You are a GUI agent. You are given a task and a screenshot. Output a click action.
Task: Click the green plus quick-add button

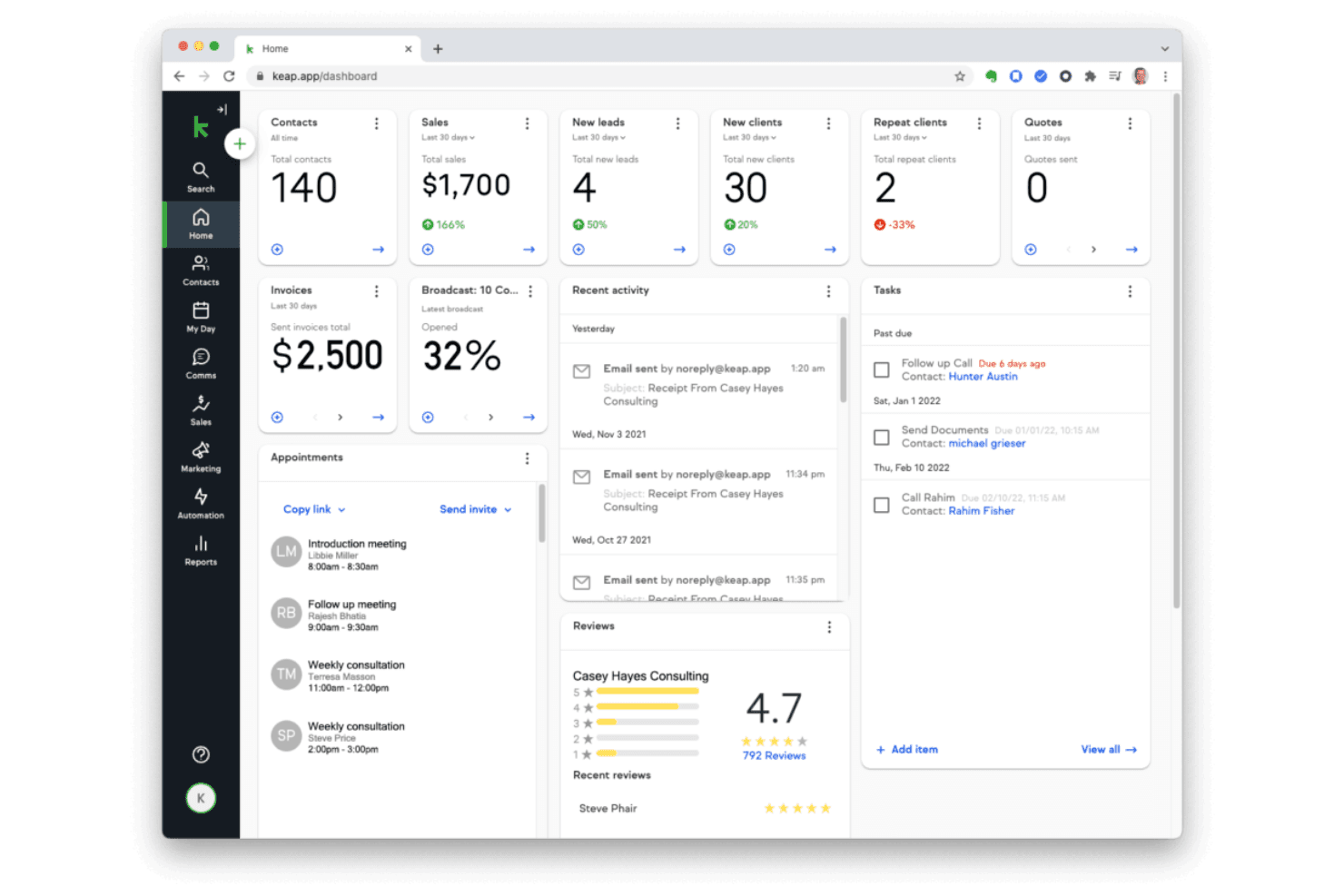[240, 143]
